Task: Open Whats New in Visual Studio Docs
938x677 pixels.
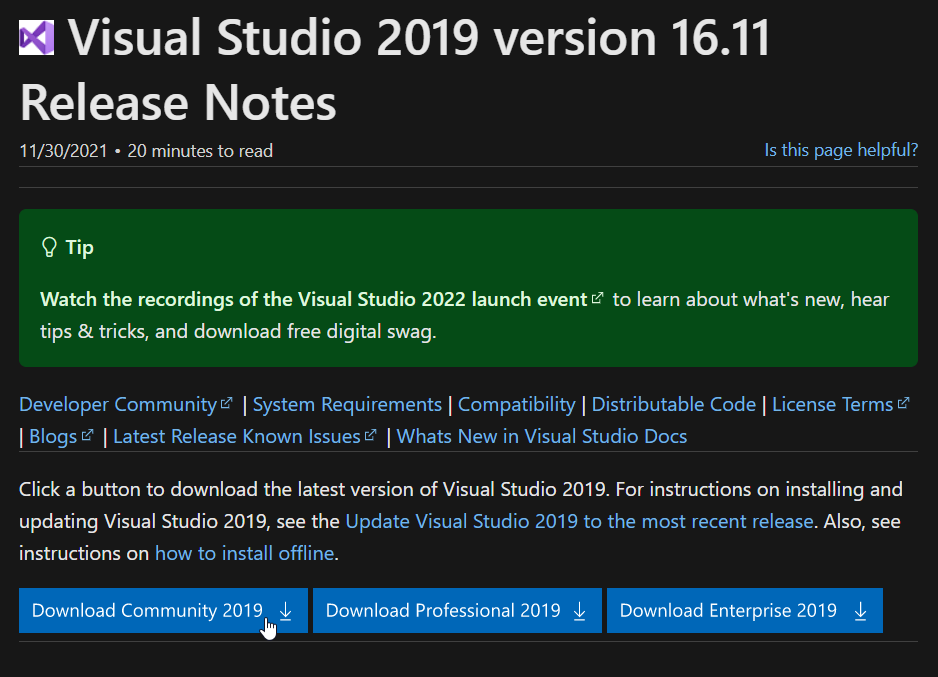Action: (541, 436)
